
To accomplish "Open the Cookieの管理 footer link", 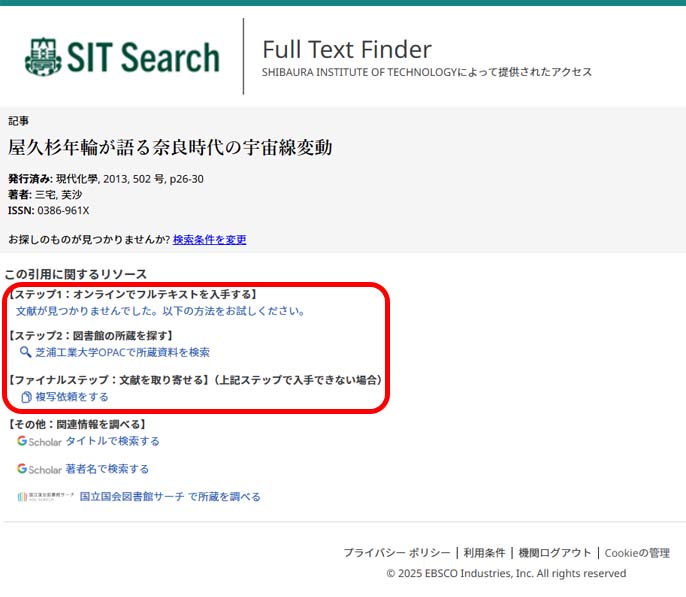I will [637, 553].
